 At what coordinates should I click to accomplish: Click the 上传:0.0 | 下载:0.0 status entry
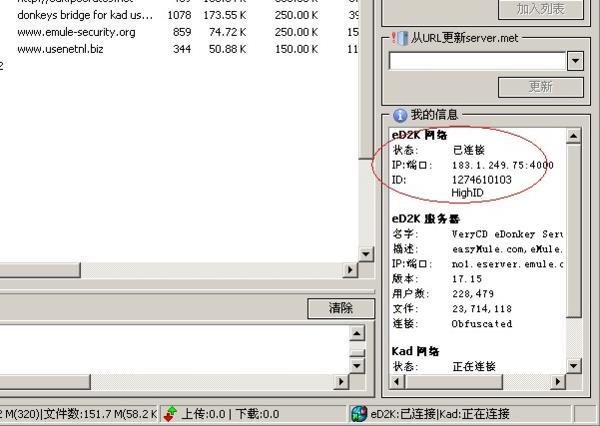click(230, 414)
